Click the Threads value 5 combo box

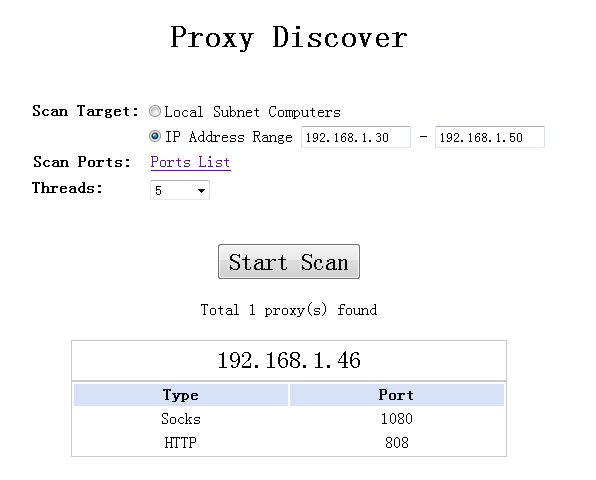coord(180,190)
